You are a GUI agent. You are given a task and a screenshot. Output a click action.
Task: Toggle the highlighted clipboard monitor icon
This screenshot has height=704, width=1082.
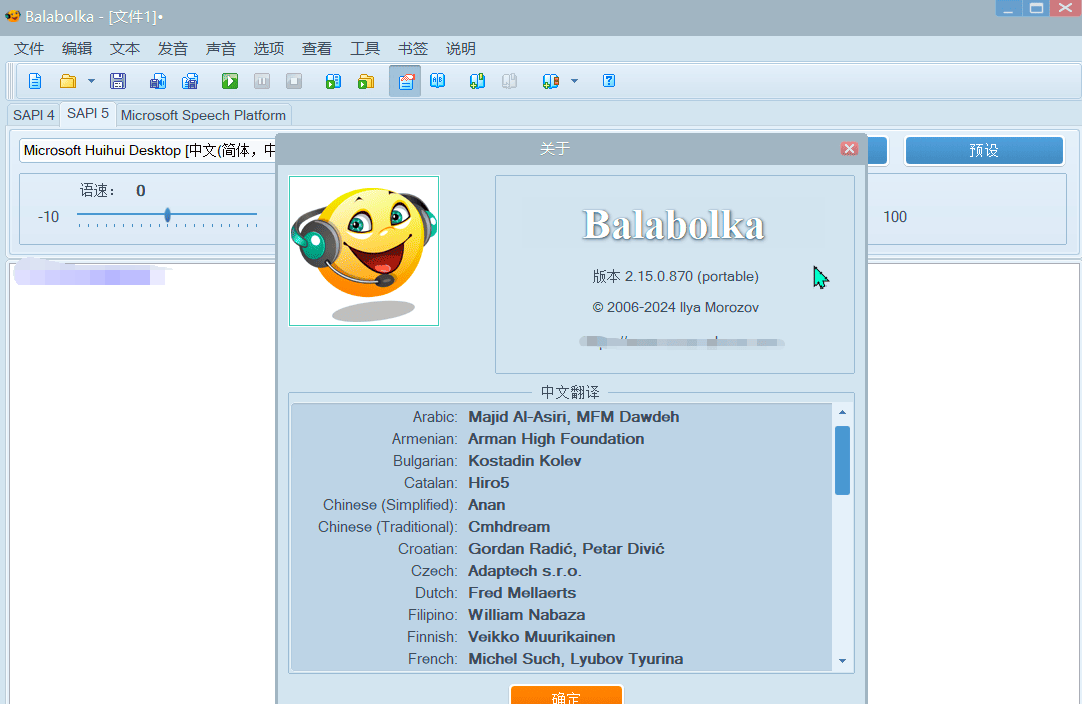405,81
